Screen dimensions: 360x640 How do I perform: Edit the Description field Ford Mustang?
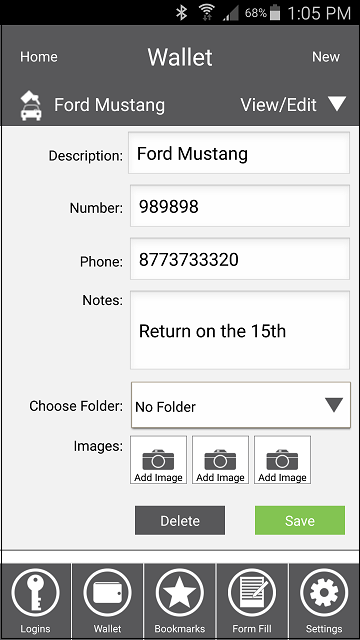click(239, 153)
